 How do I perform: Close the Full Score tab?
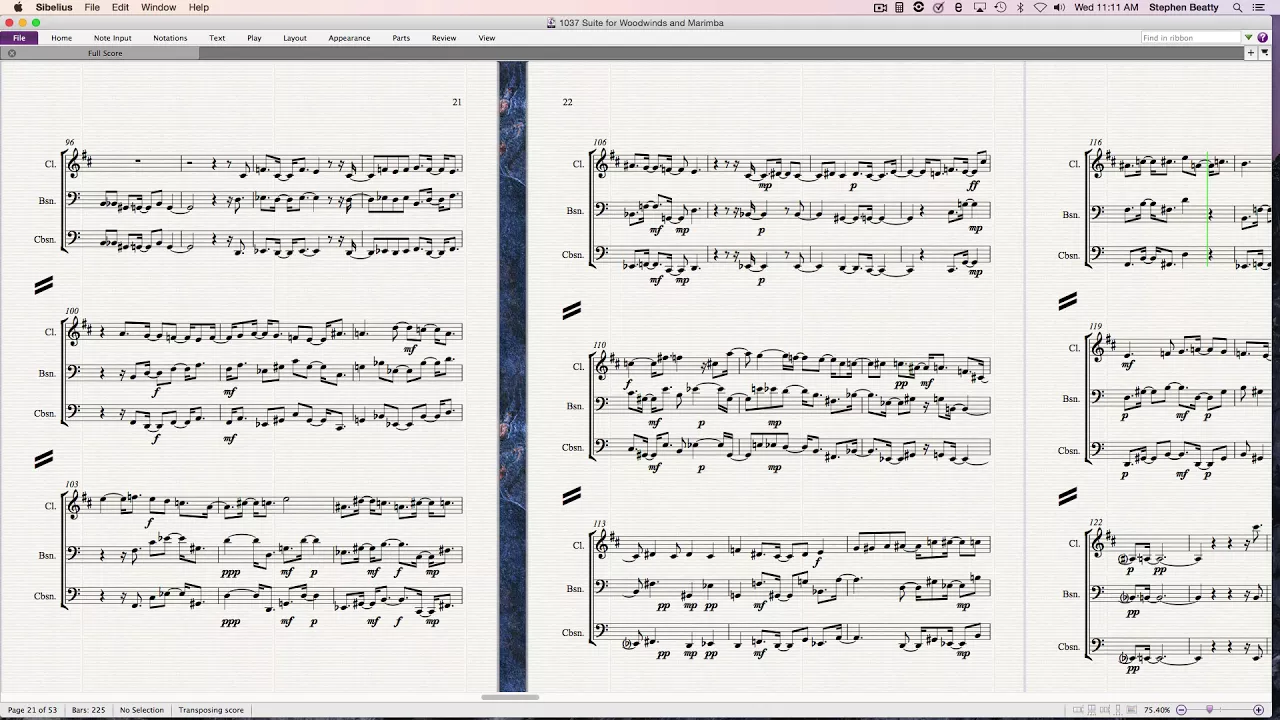[12, 53]
